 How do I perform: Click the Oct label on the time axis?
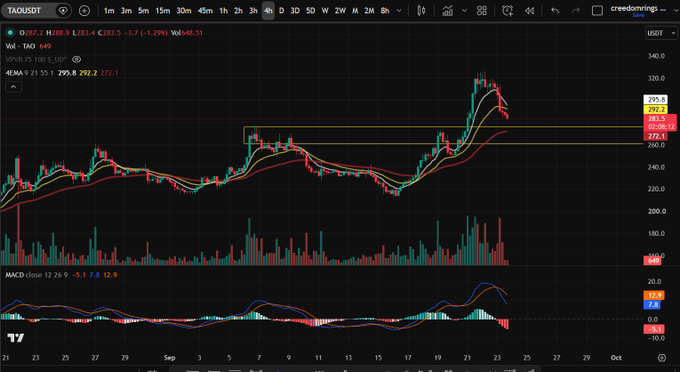pyautogui.click(x=616, y=358)
